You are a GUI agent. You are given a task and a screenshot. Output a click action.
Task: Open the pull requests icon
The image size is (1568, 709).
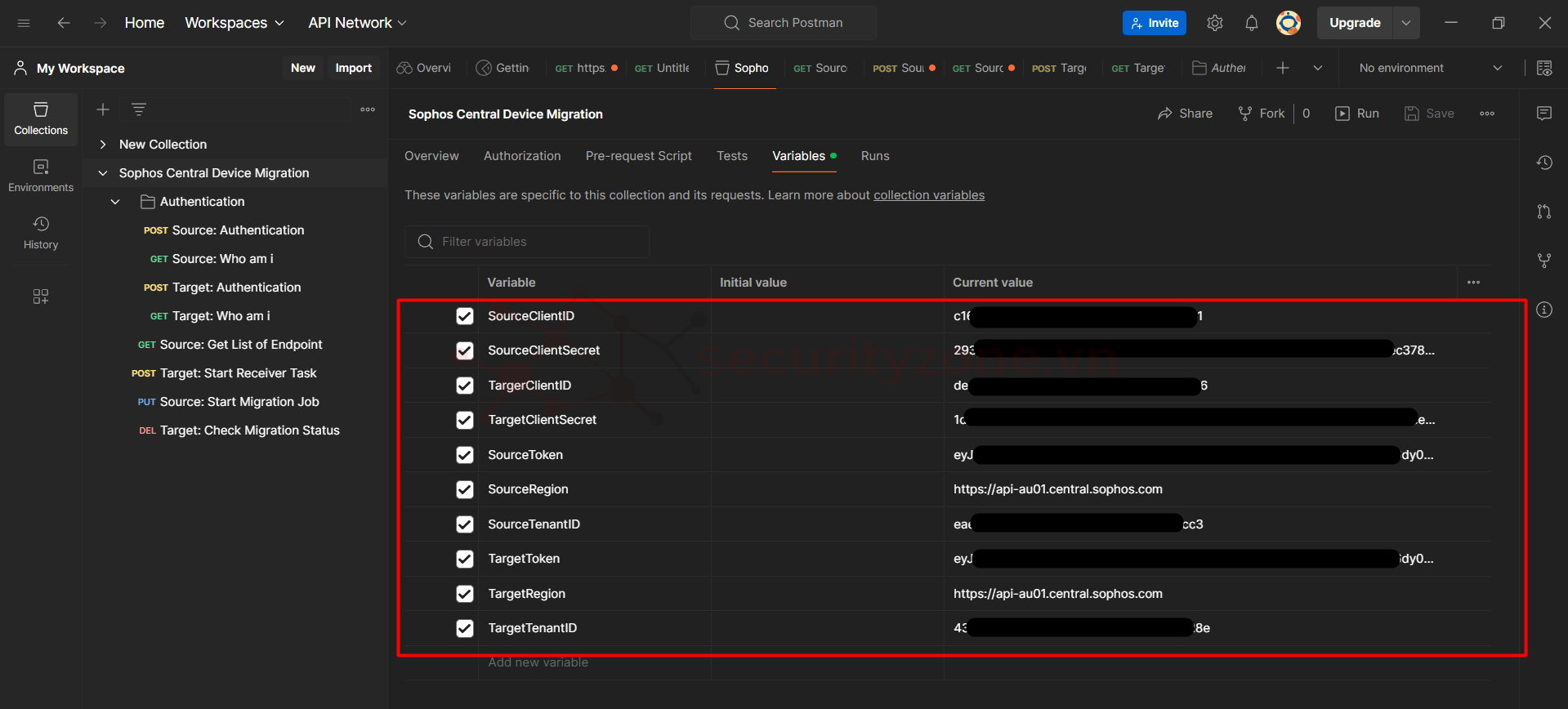point(1544,212)
